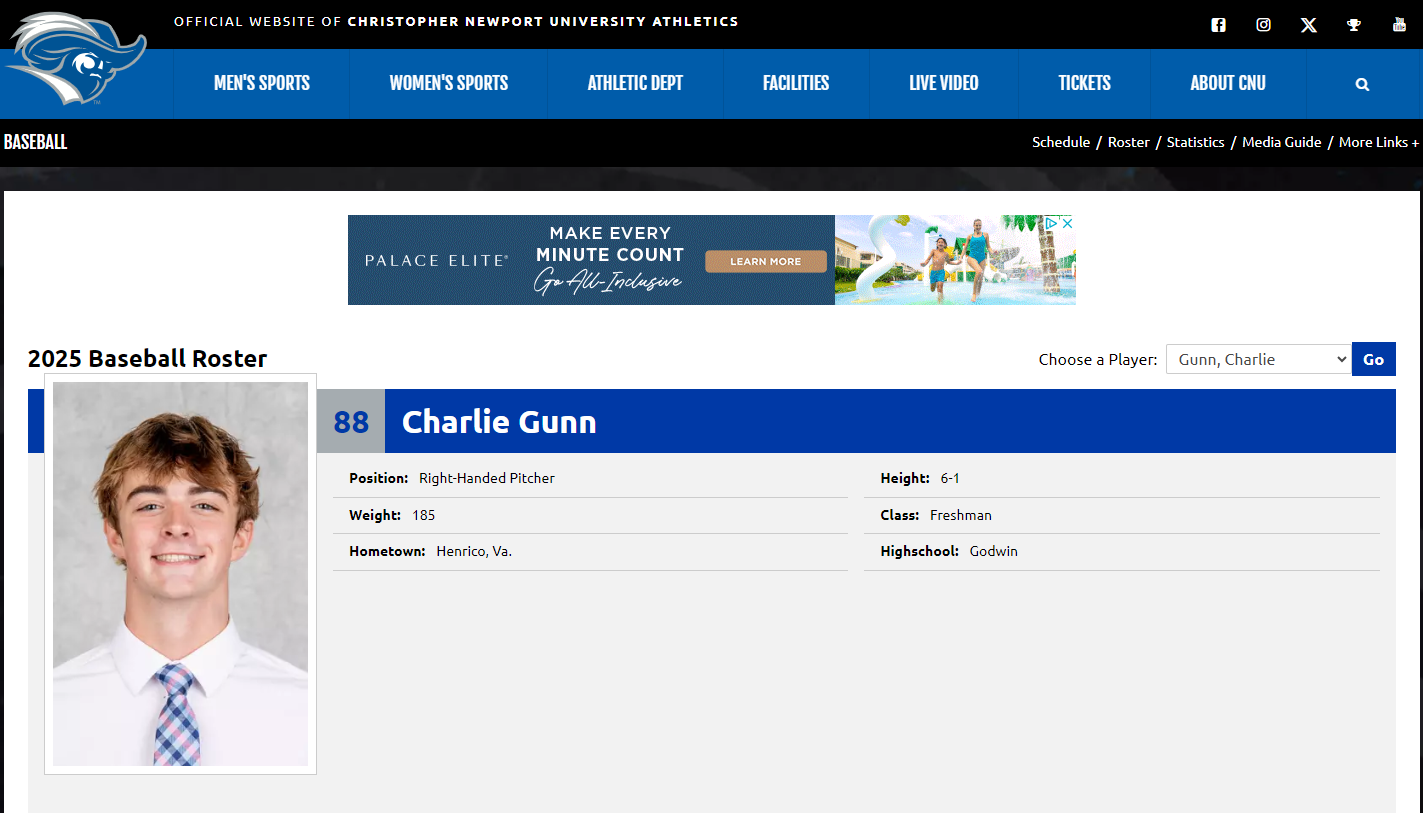Open the WOMEN'S SPORTS menu

[x=448, y=83]
